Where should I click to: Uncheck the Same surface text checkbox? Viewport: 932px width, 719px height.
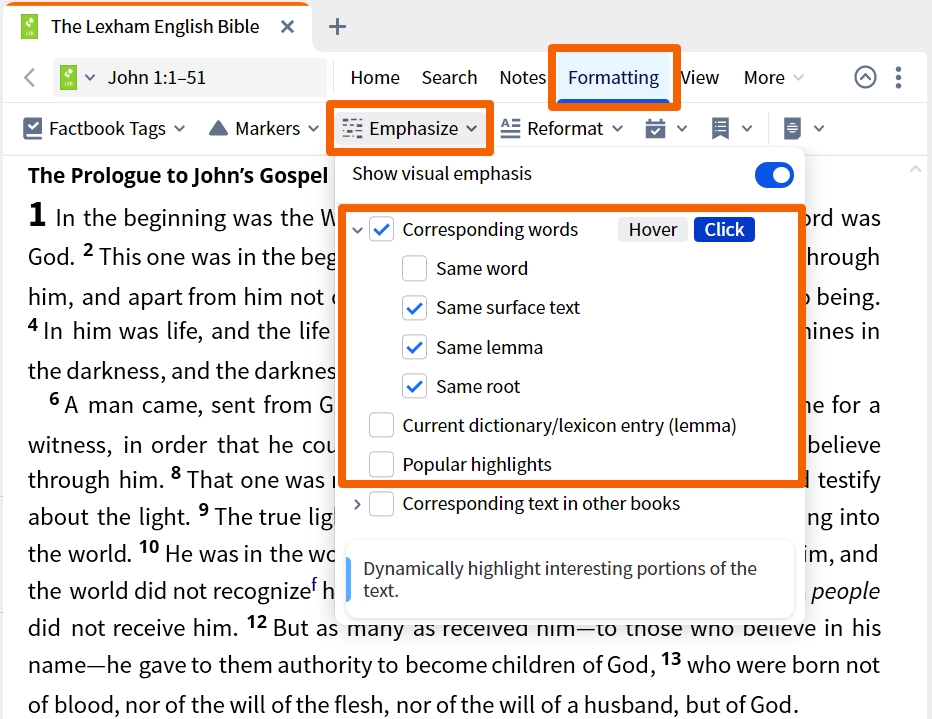click(414, 308)
